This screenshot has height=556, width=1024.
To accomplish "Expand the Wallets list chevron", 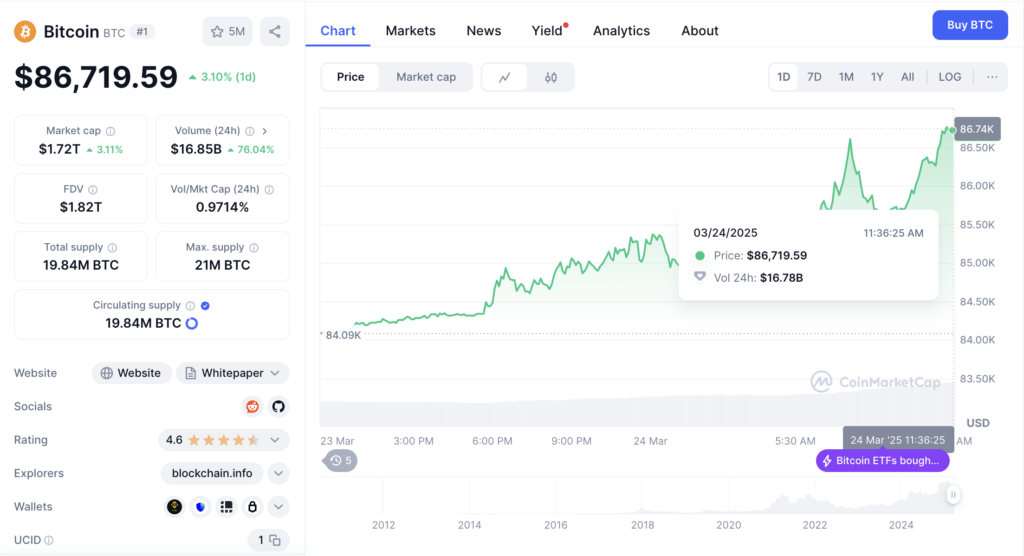I will tap(278, 506).
